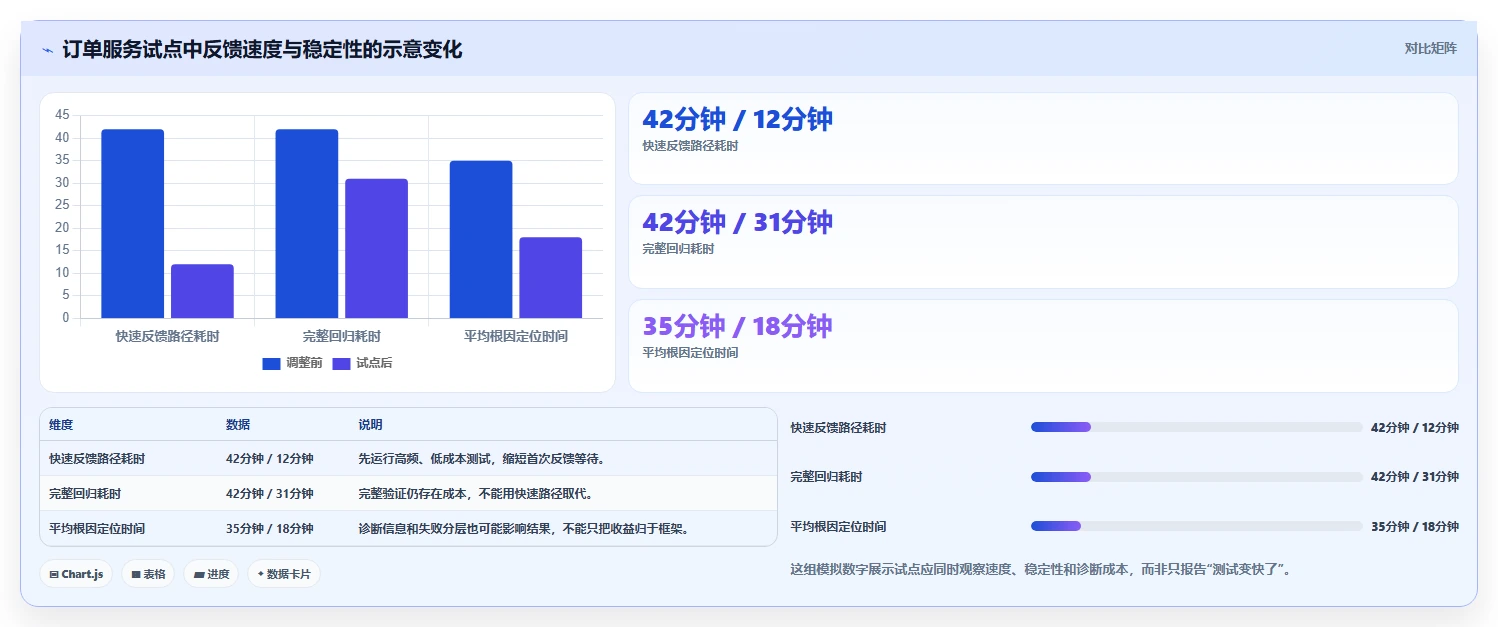Click description starting 诊断信息和失败分层
Viewport: 1498px width, 627px height.
tap(524, 528)
